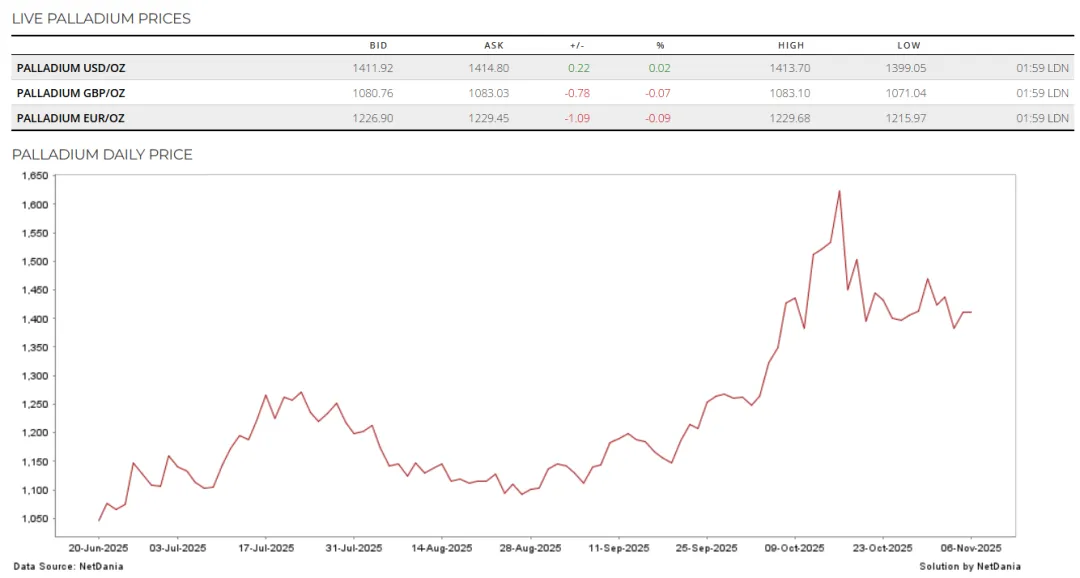This screenshot has height=578, width=1080.
Task: Click the LIVE PALLADIUM PRICES heading
Action: pyautogui.click(x=101, y=19)
